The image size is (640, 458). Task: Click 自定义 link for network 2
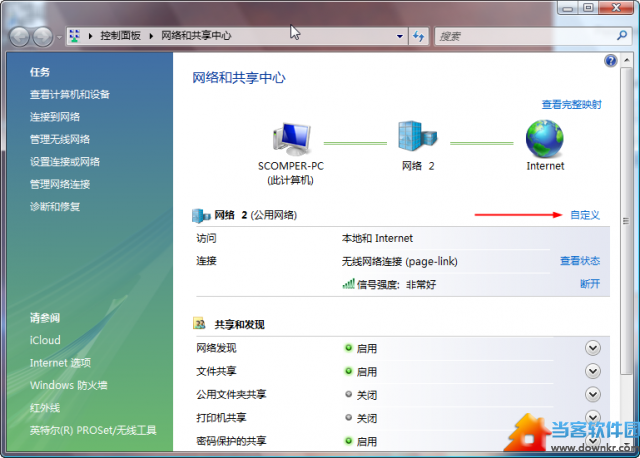(585, 215)
